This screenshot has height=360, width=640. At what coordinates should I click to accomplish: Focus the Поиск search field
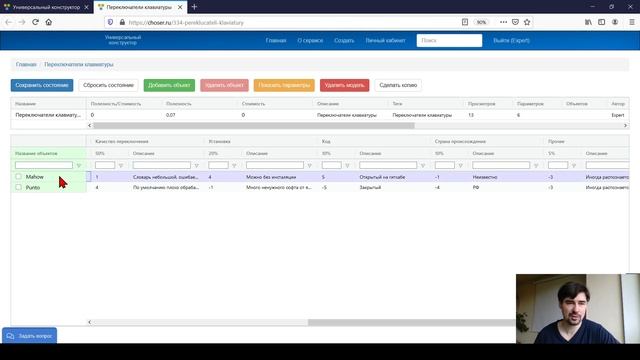pos(449,40)
